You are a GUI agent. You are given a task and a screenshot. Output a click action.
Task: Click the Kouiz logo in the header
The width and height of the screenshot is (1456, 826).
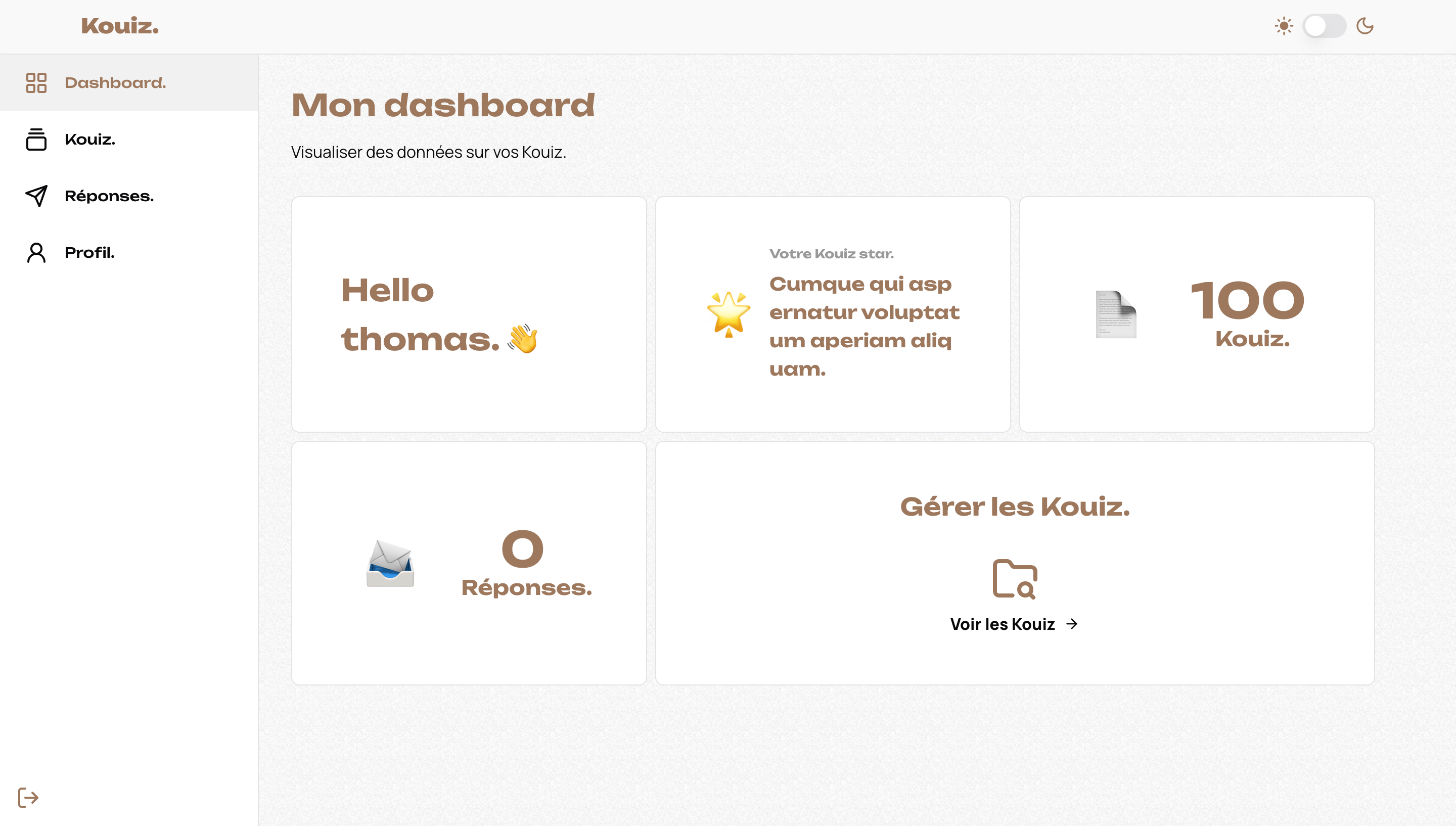pos(118,26)
